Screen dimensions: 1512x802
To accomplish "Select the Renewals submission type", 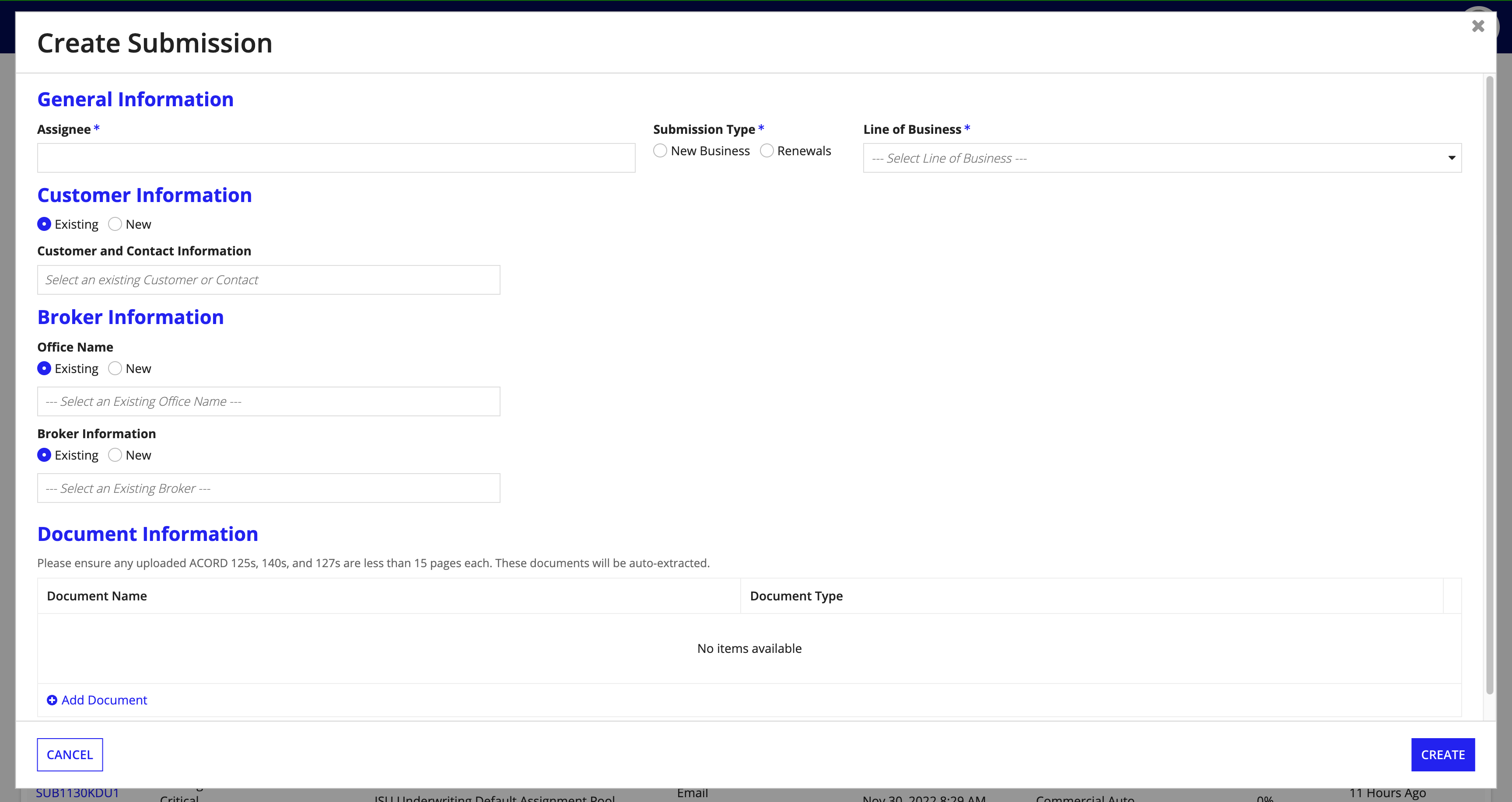I will click(766, 151).
